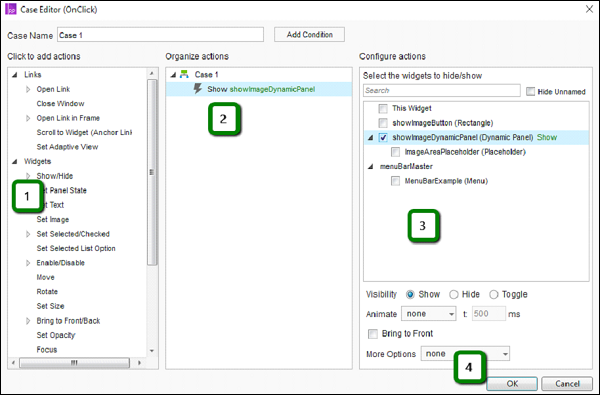Click actions list horizontal scrollbar thumb

(74, 362)
